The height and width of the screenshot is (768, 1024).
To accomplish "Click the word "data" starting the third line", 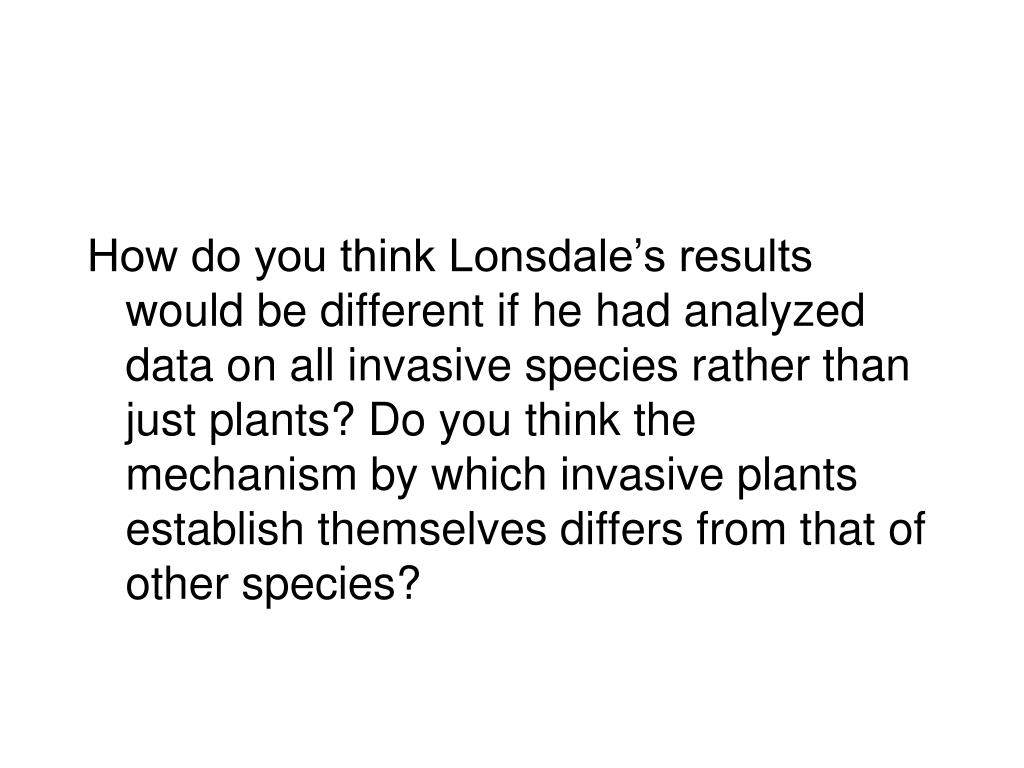I will click(169, 365).
